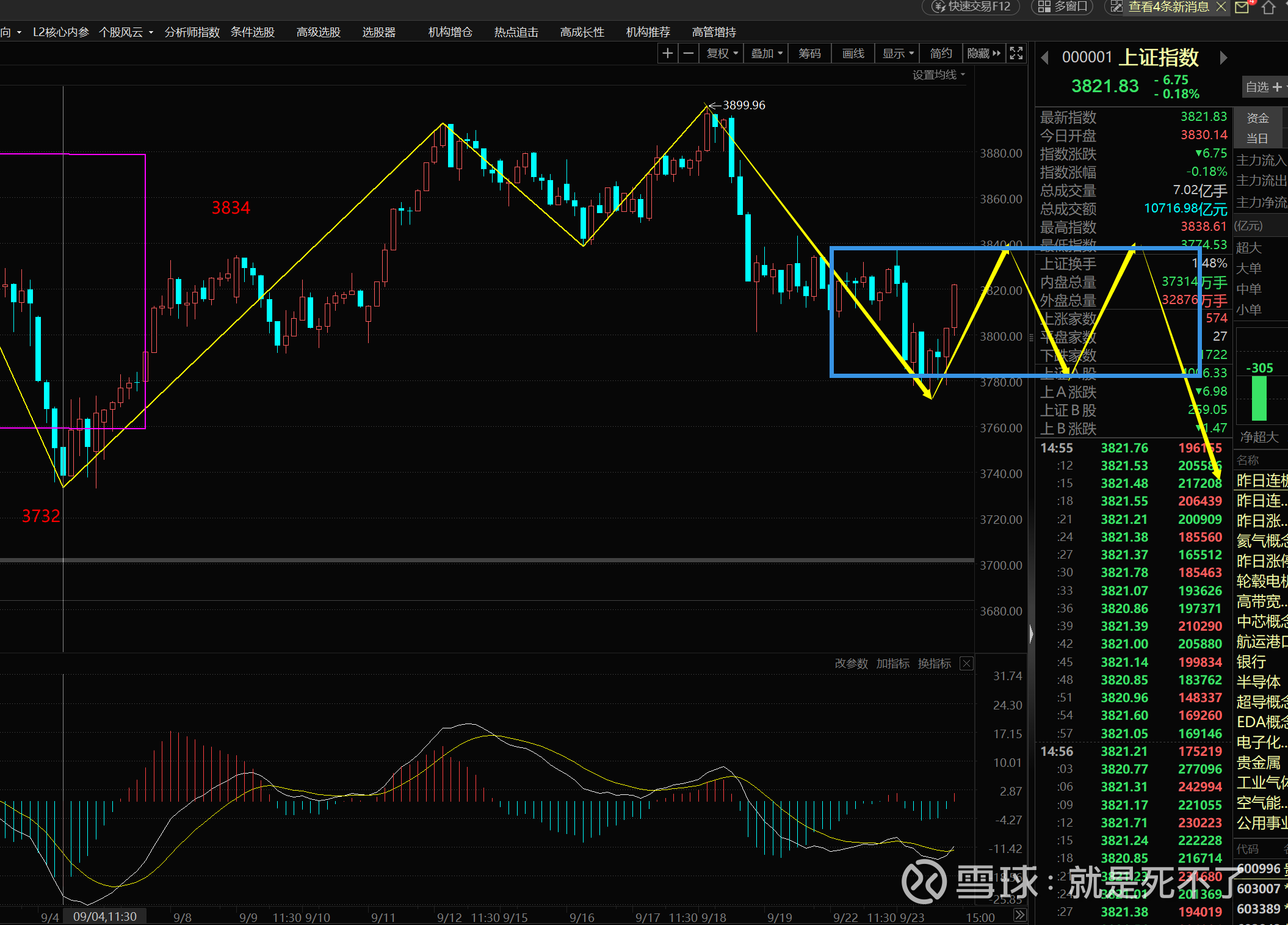The width and height of the screenshot is (1288, 925).
Task: Toggle 简约 simplified view mode
Action: click(941, 54)
